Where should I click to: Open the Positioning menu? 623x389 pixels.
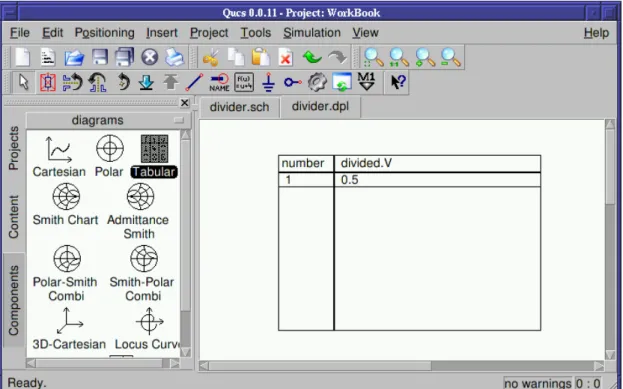tap(104, 33)
